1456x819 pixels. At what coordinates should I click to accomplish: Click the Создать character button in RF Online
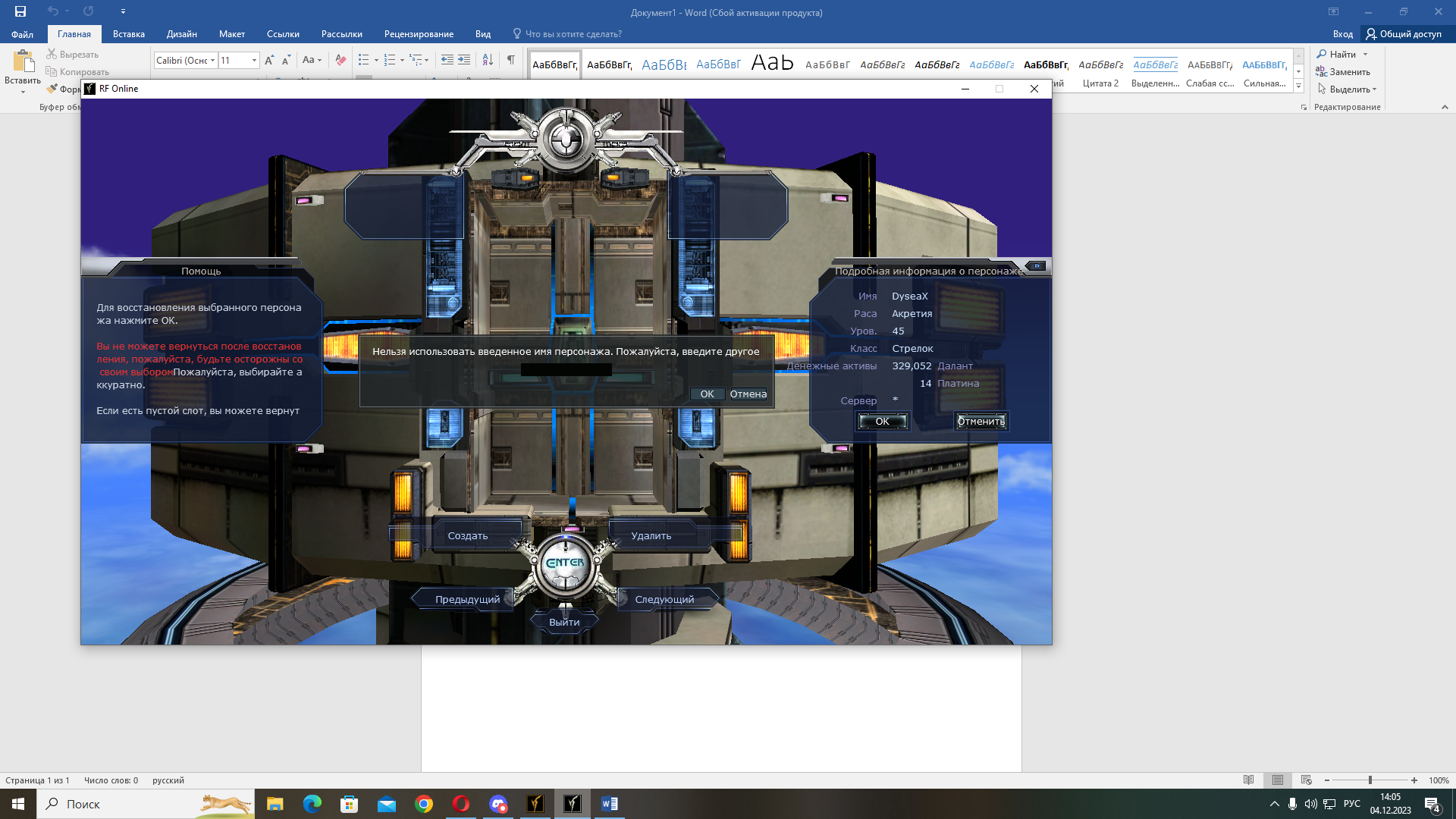pyautogui.click(x=468, y=536)
